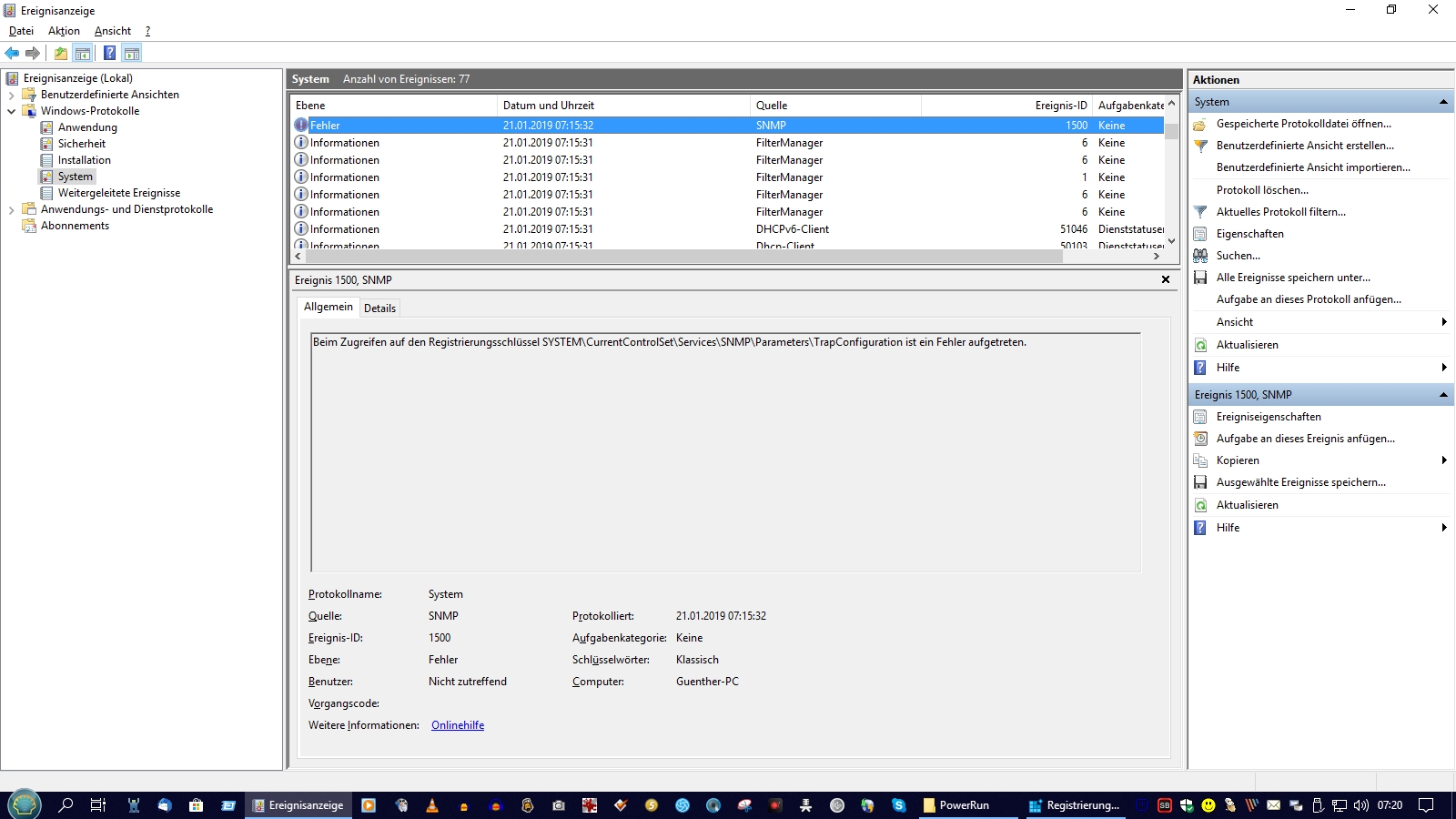Click the blue Back arrow in toolbar
Image resolution: width=1456 pixels, height=819 pixels.
point(12,53)
